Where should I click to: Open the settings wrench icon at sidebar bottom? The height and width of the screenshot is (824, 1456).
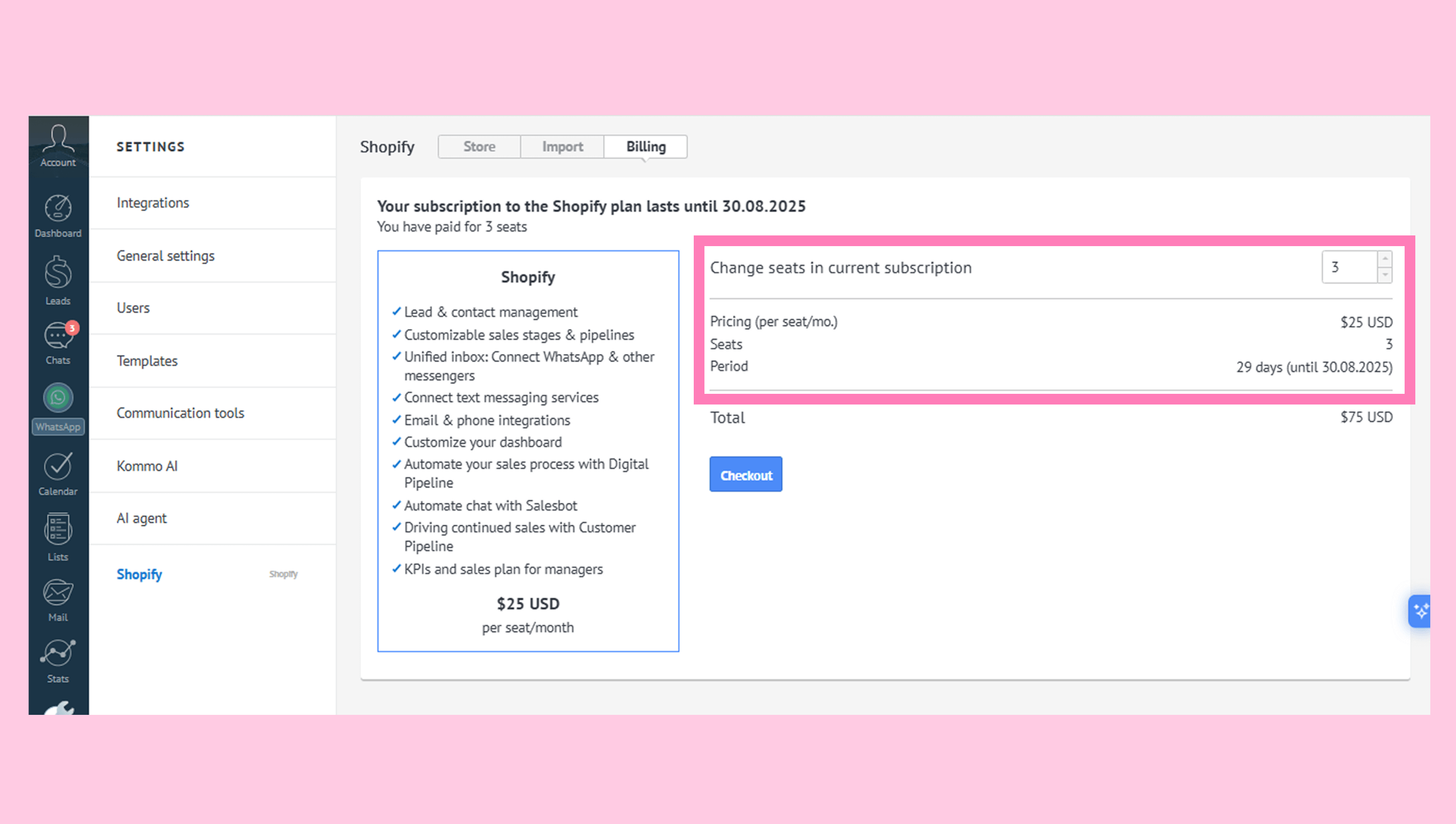coord(59,708)
